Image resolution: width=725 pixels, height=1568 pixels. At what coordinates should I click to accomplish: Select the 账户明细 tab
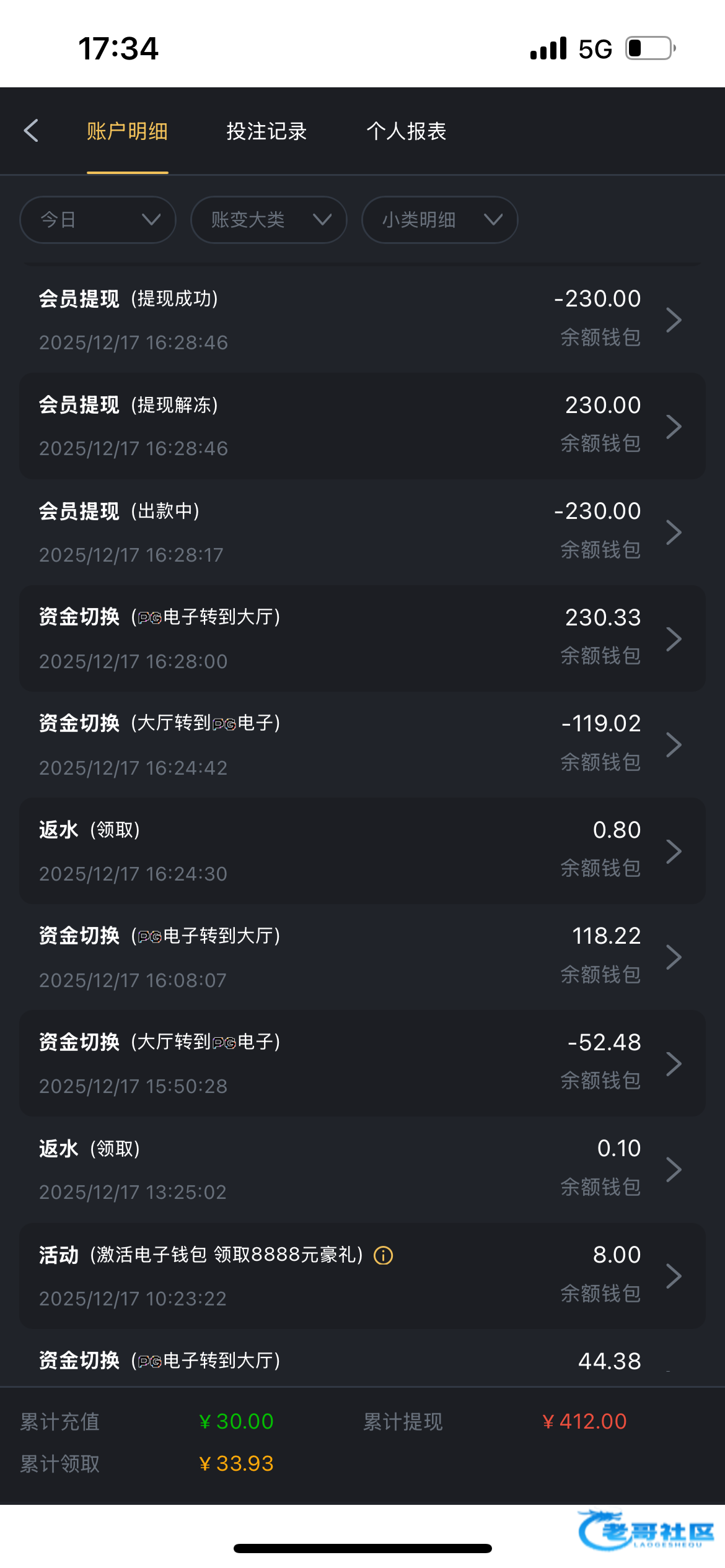(x=127, y=131)
